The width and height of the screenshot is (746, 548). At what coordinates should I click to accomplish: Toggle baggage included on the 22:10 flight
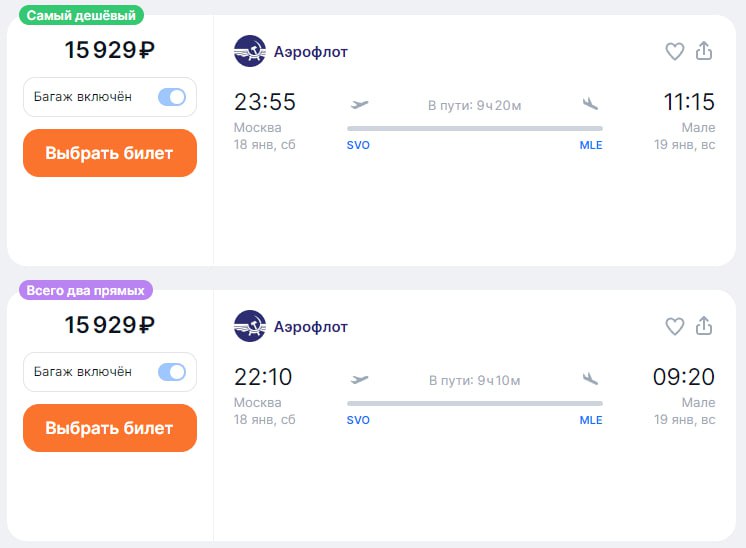(172, 372)
